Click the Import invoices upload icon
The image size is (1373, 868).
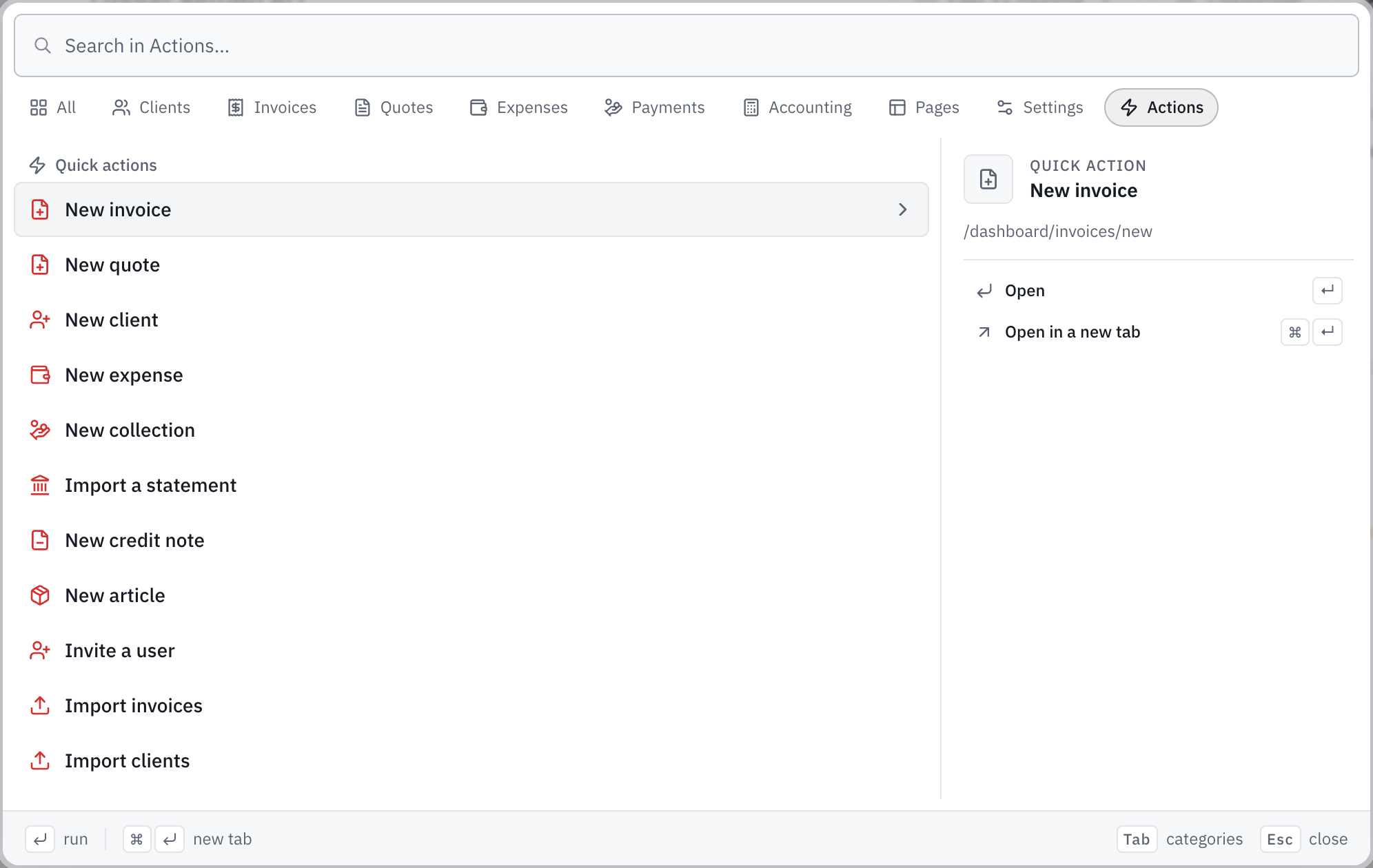(x=40, y=705)
